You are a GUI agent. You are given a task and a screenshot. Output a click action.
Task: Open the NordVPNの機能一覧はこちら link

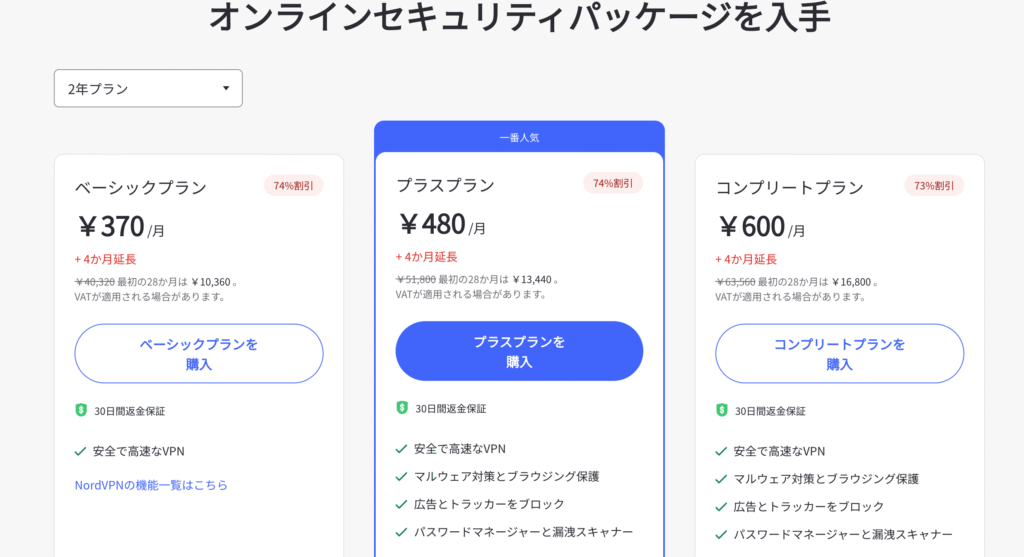(x=151, y=485)
